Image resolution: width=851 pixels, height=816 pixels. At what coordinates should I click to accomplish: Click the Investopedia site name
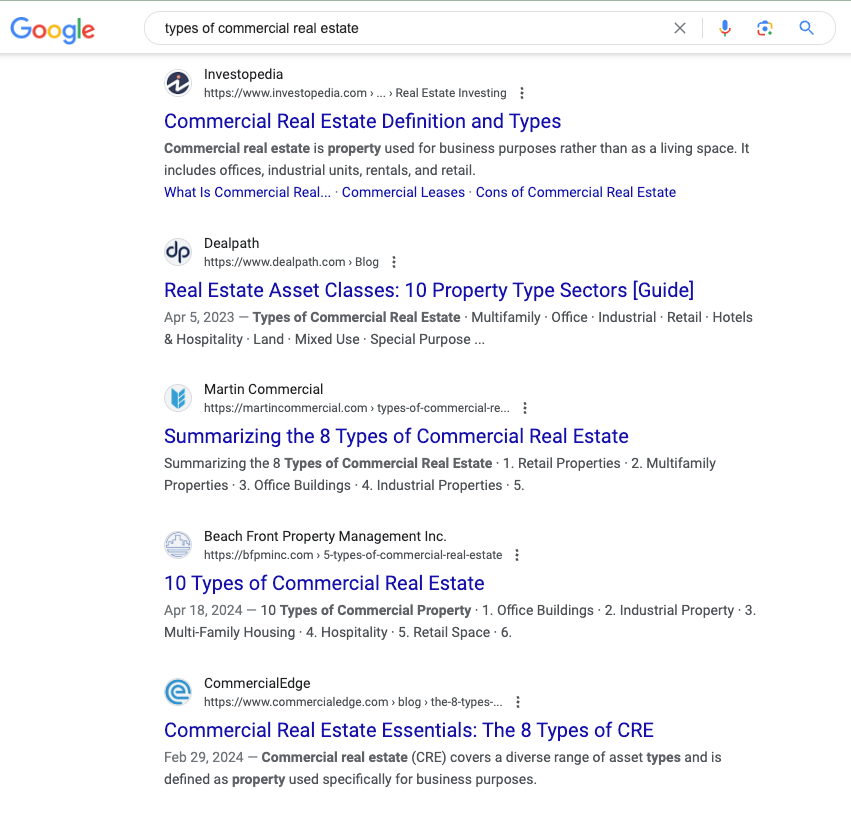point(243,74)
